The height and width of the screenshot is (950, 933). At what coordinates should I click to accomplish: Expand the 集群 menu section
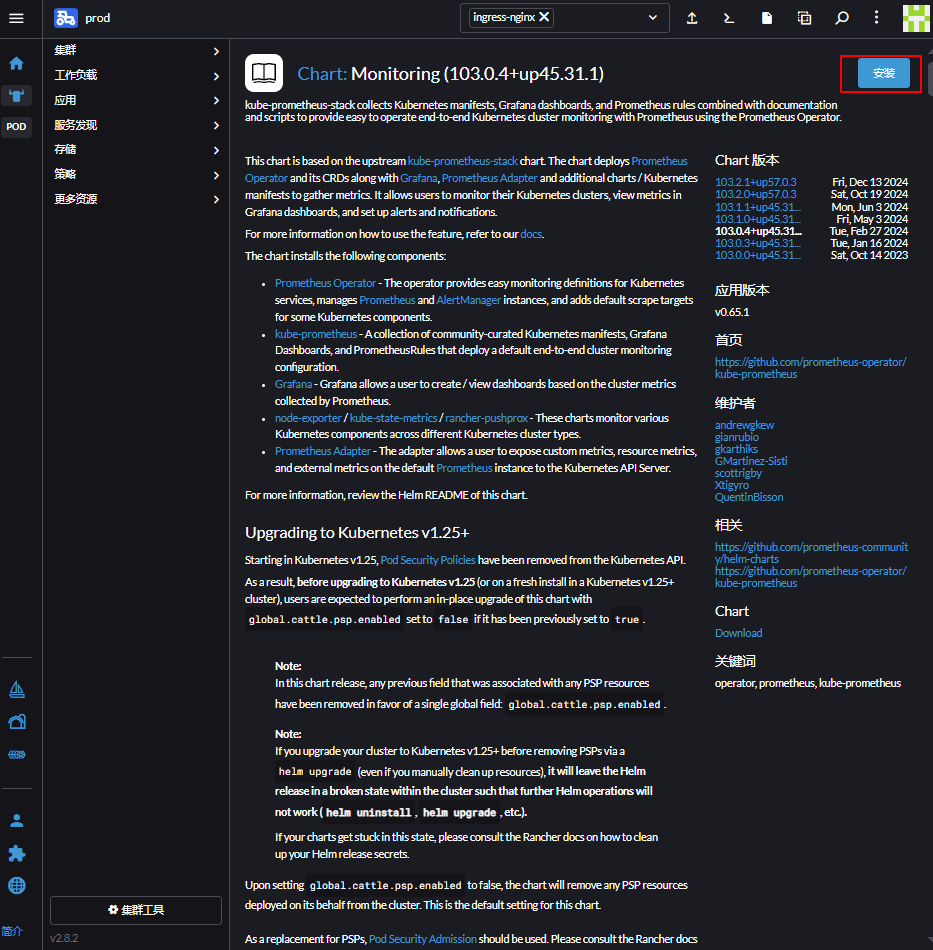(136, 51)
